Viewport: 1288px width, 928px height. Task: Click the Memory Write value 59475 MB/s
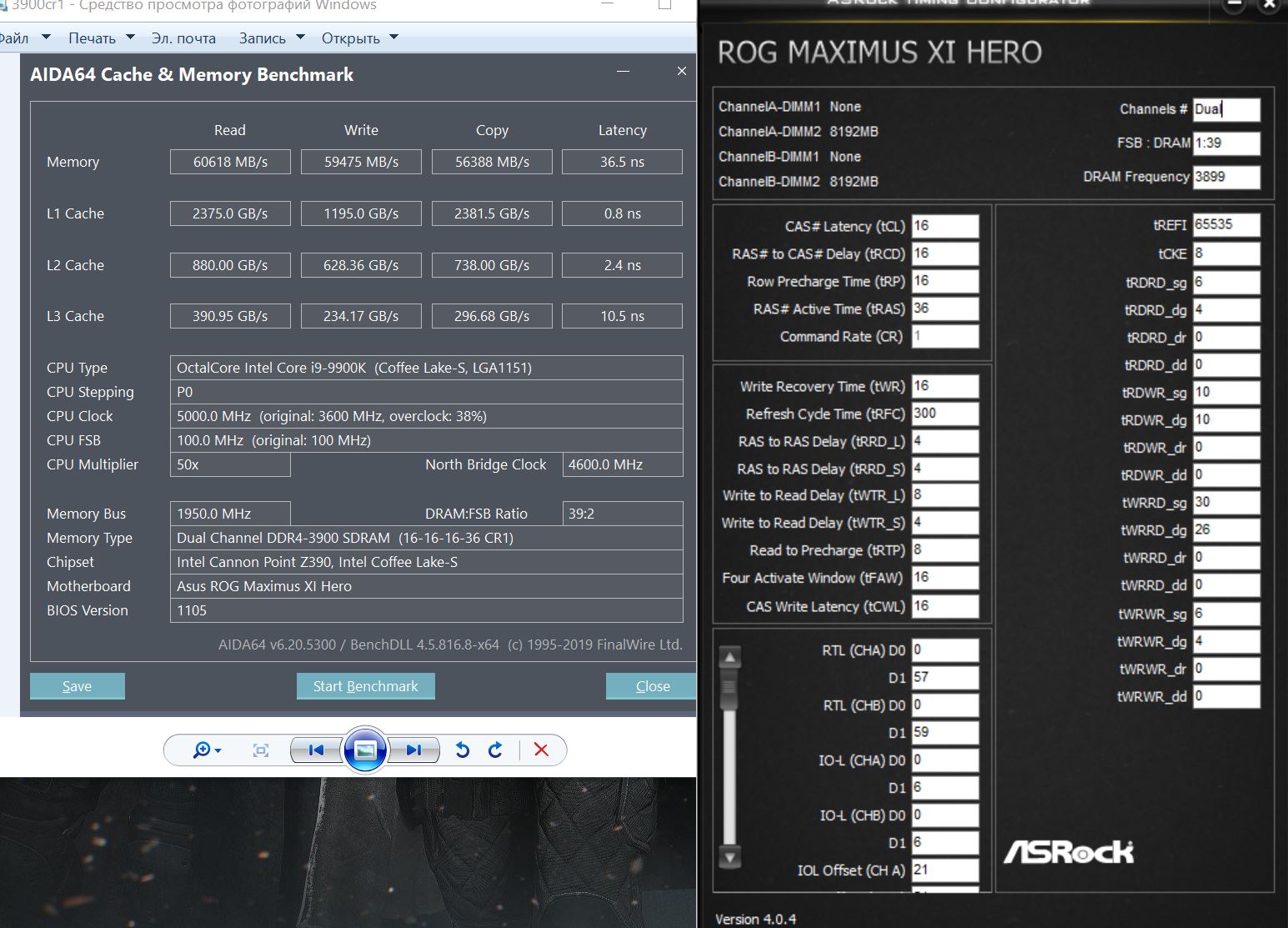click(361, 162)
